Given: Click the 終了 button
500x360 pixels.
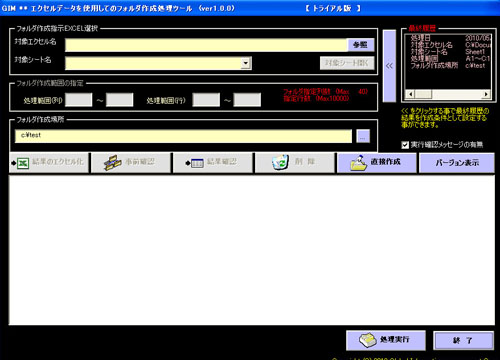Looking at the screenshot, I should [463, 341].
